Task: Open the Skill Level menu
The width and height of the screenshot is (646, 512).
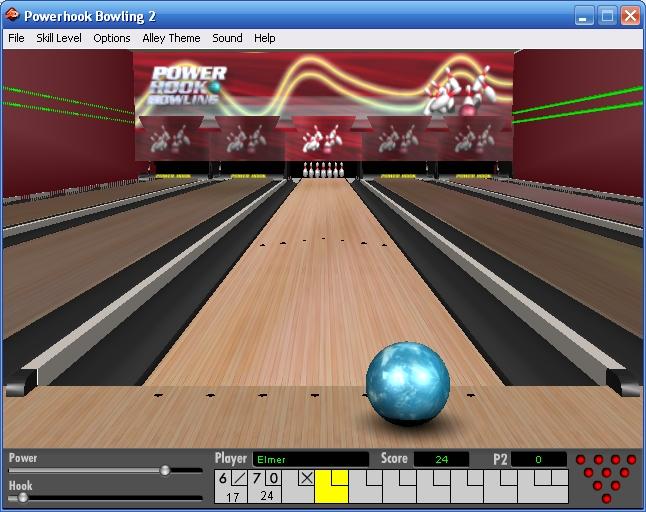Action: tap(59, 38)
